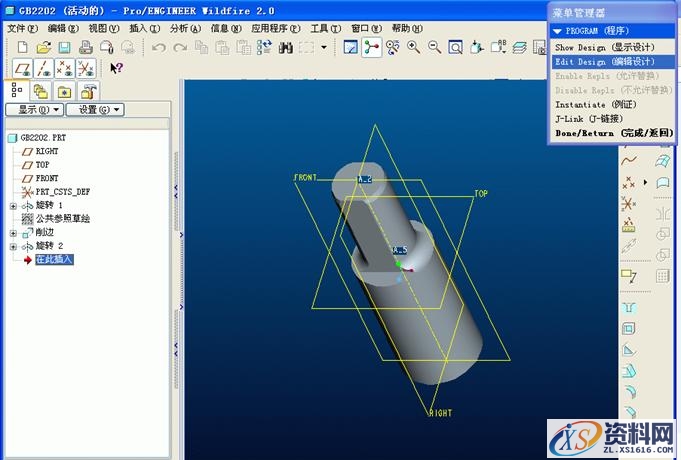
Task: Click the New file icon
Action: click(x=17, y=47)
